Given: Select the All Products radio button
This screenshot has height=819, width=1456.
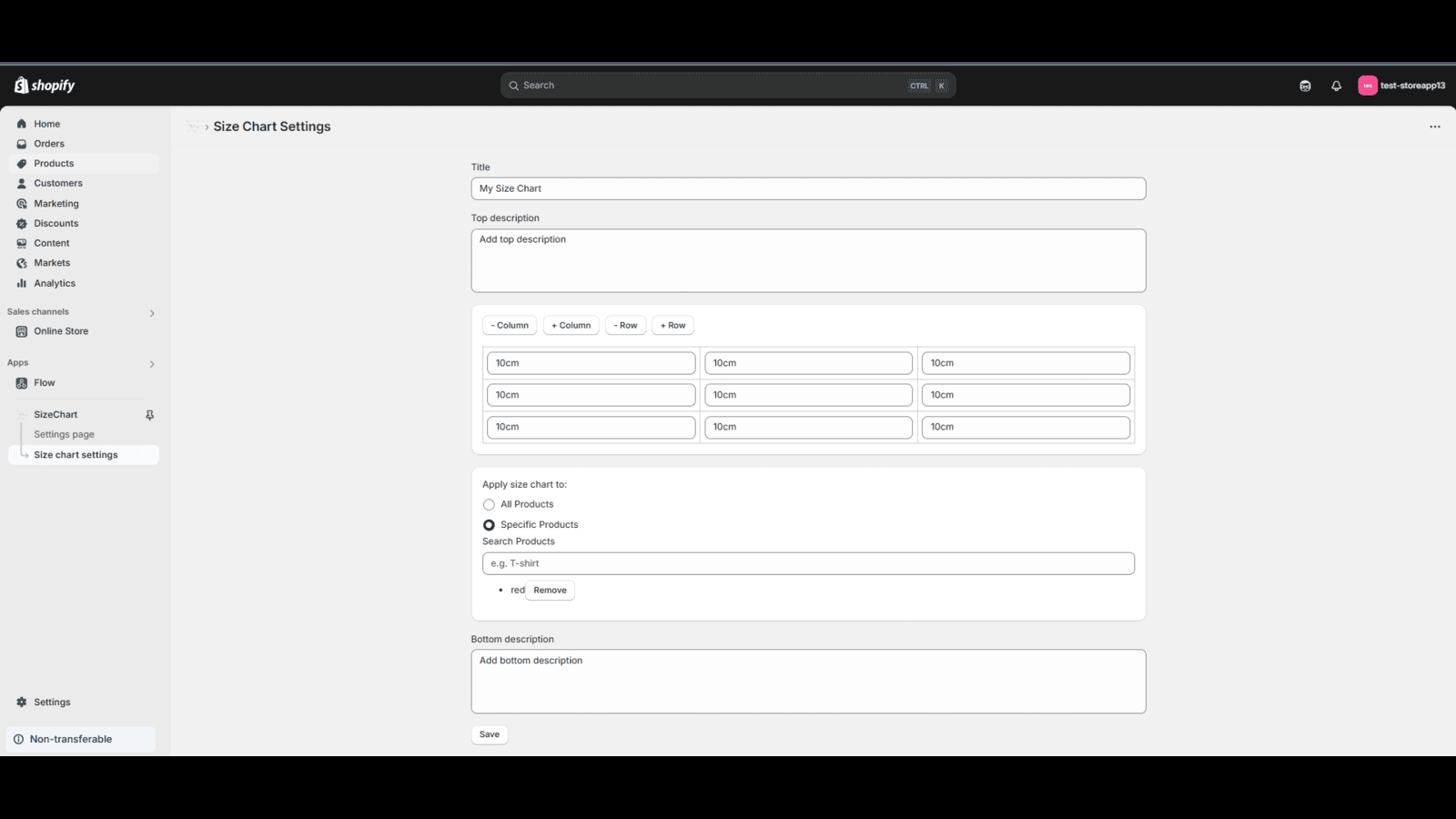Looking at the screenshot, I should click(x=489, y=504).
